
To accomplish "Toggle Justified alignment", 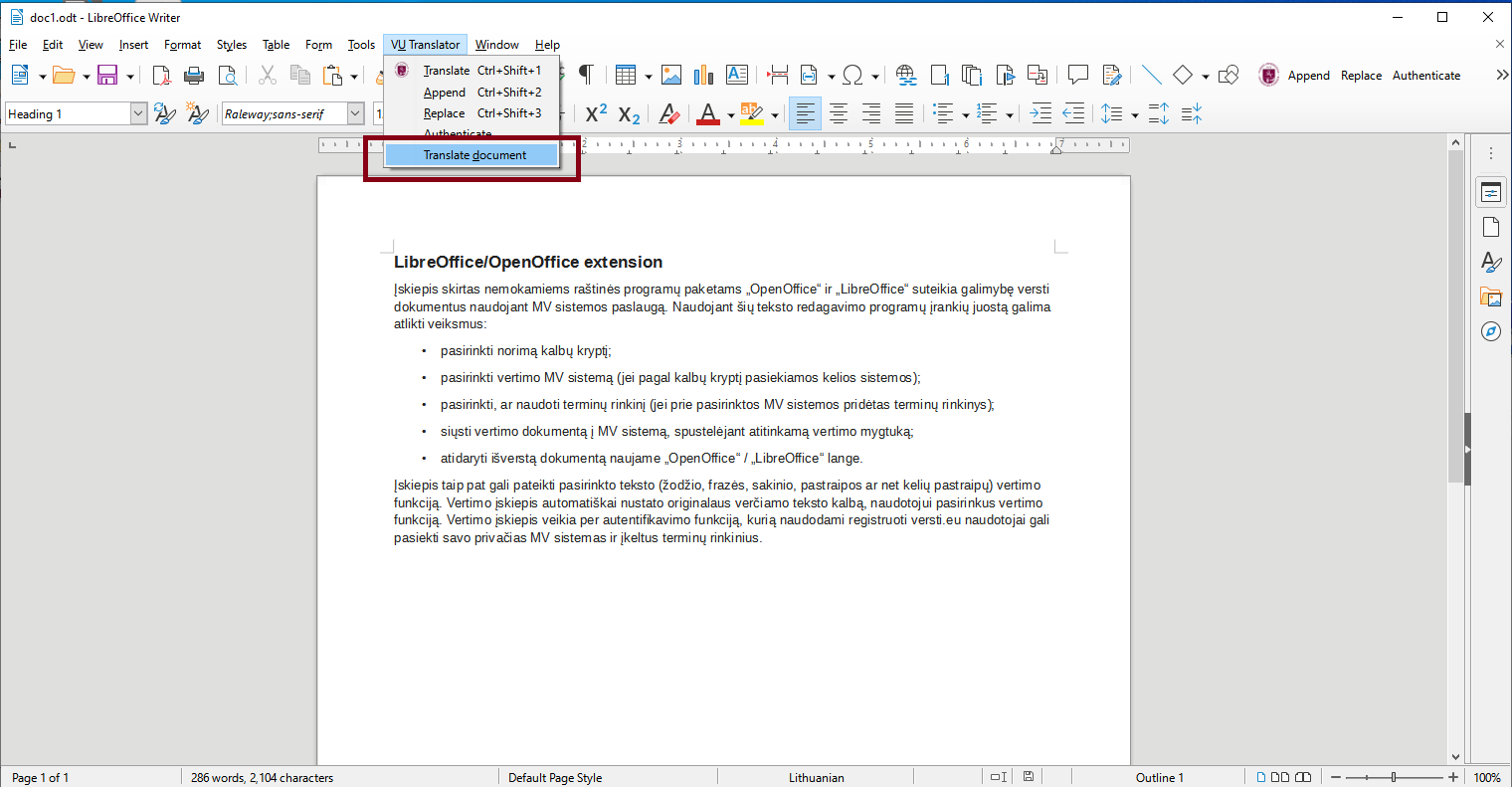I will [904, 114].
